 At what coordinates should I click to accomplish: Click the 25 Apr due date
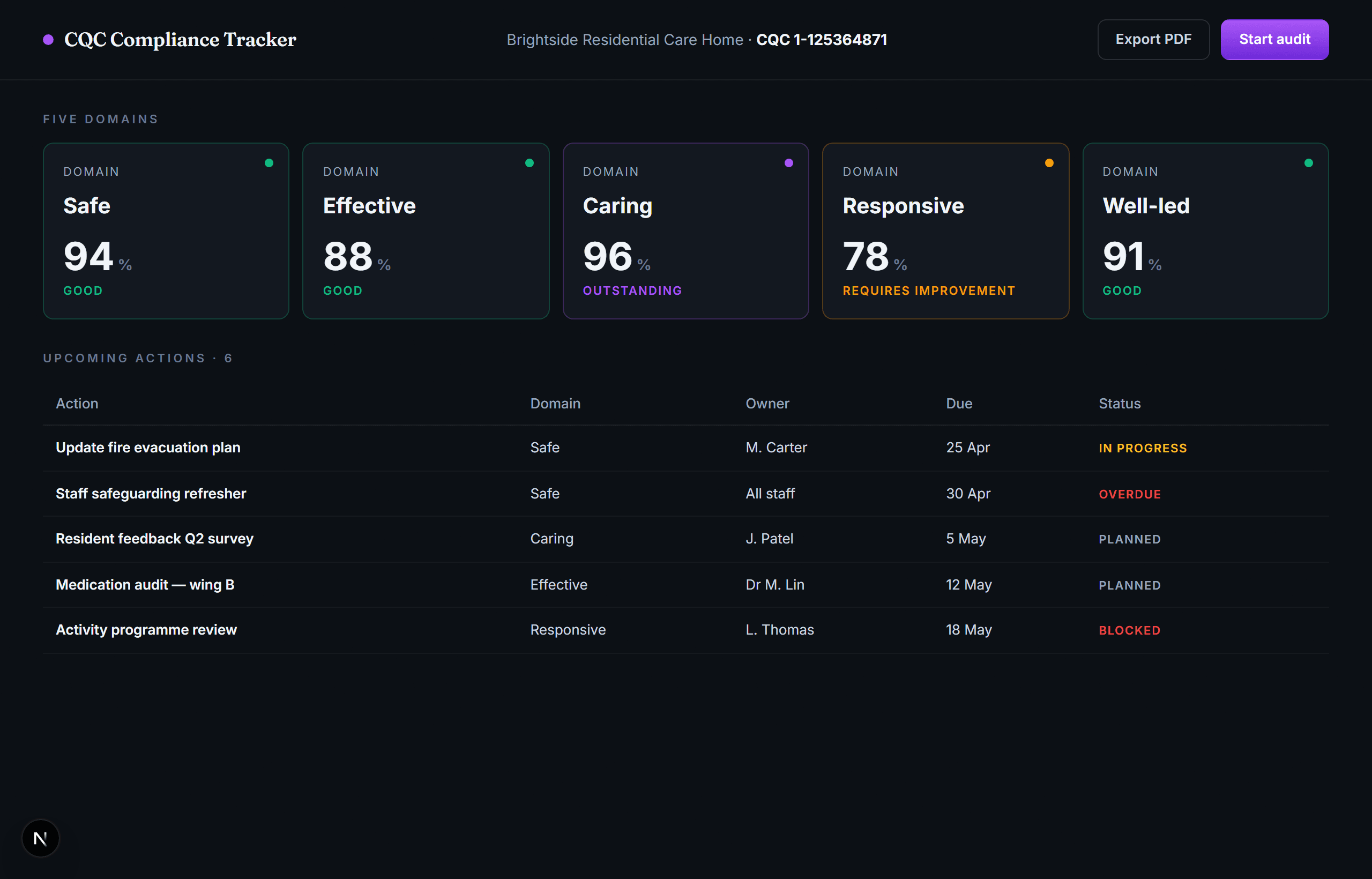(x=968, y=448)
